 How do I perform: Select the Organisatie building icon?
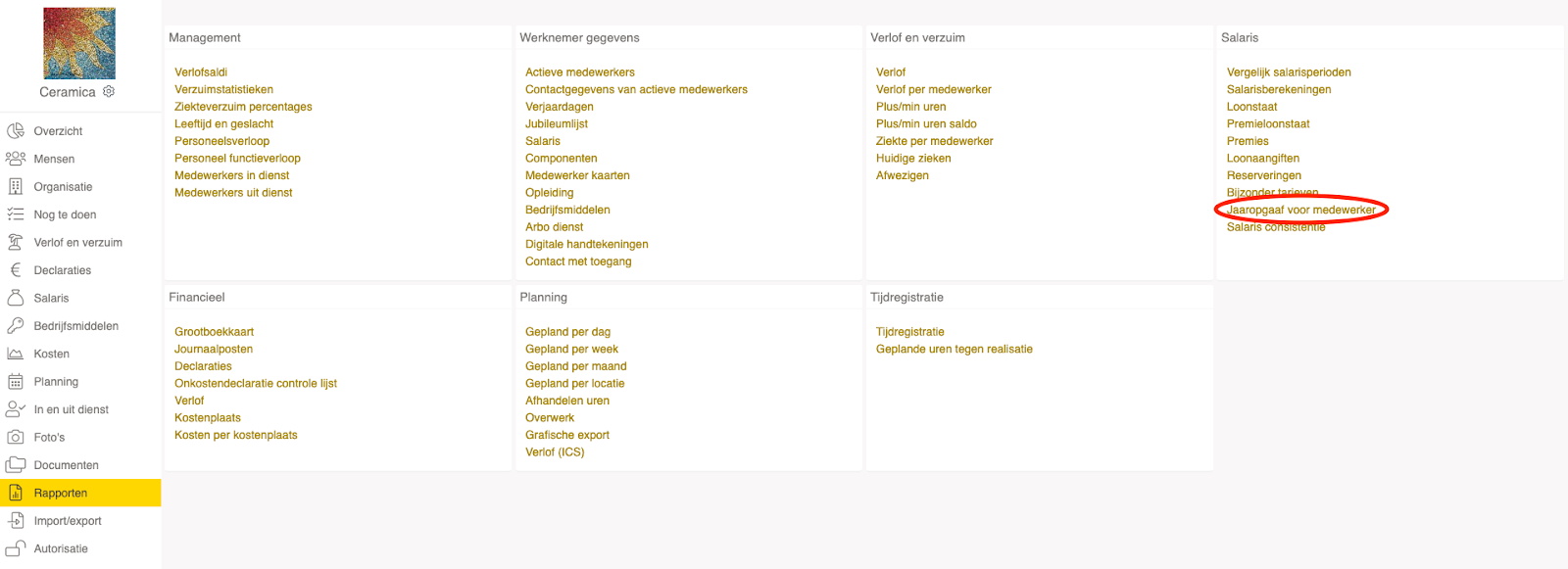(16, 186)
